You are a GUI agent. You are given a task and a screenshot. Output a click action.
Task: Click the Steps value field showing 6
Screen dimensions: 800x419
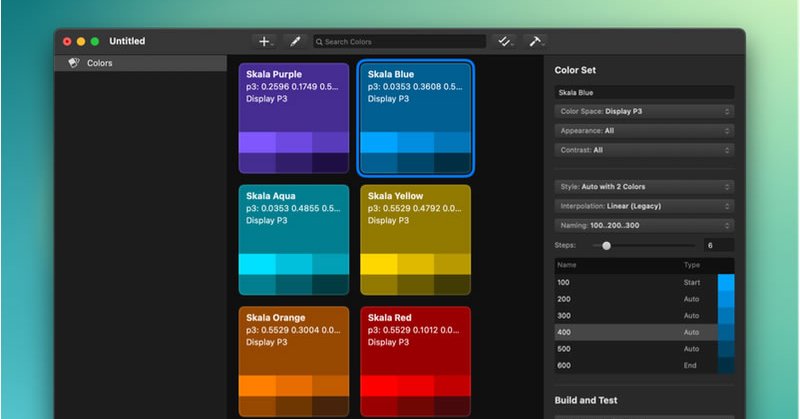[x=719, y=245]
